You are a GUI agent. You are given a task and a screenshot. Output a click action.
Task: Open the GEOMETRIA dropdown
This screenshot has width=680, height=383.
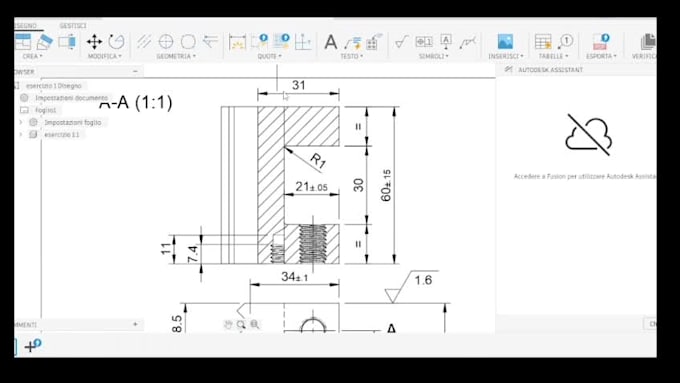[x=176, y=56]
